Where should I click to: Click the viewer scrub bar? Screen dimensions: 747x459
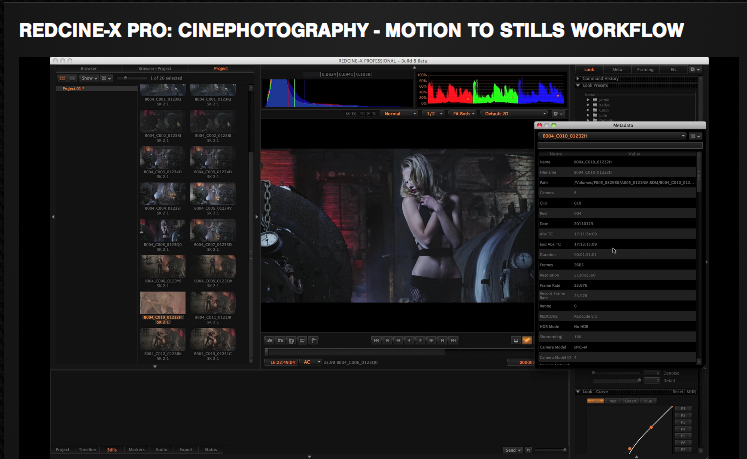point(399,352)
